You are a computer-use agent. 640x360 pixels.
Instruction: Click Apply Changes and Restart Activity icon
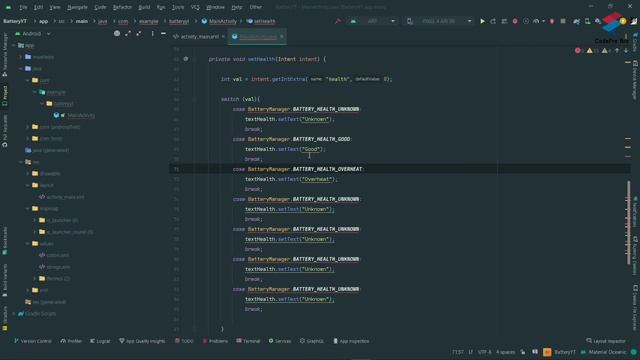click(x=493, y=21)
